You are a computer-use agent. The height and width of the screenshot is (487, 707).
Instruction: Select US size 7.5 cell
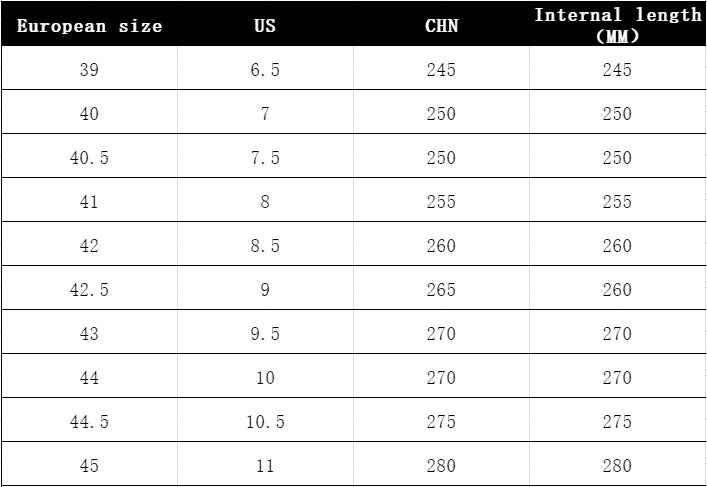(265, 157)
